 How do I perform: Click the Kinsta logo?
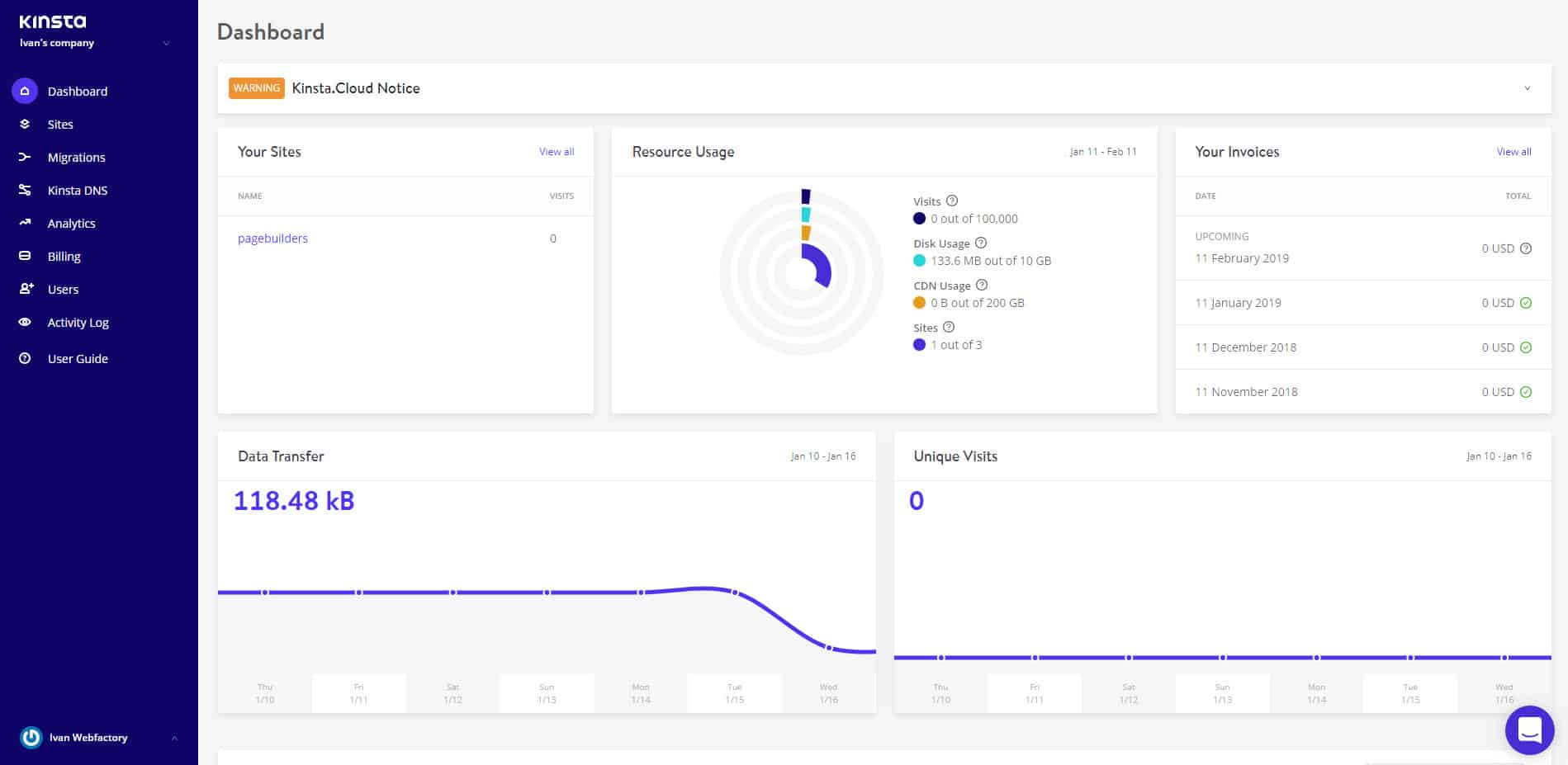[53, 21]
